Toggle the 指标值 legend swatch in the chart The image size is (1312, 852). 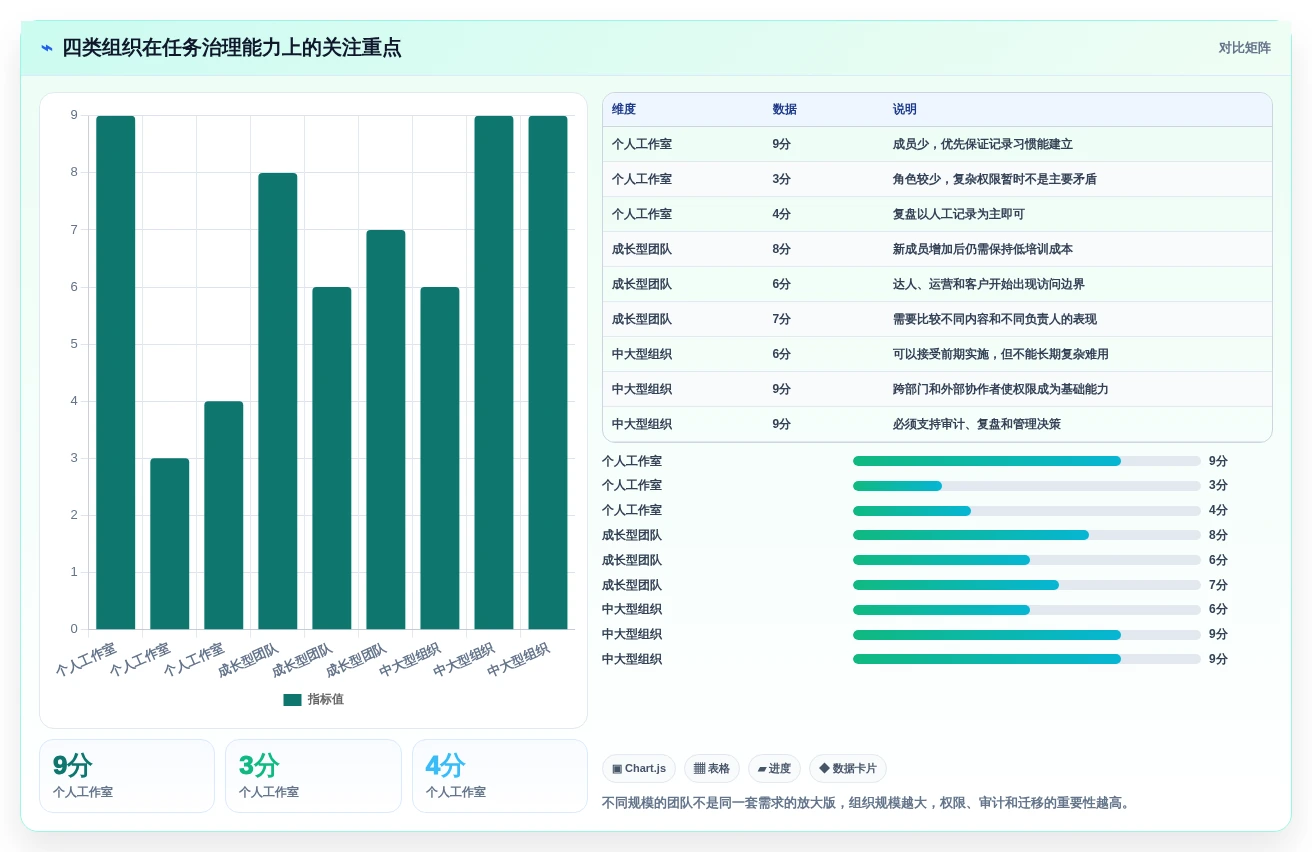click(x=292, y=700)
